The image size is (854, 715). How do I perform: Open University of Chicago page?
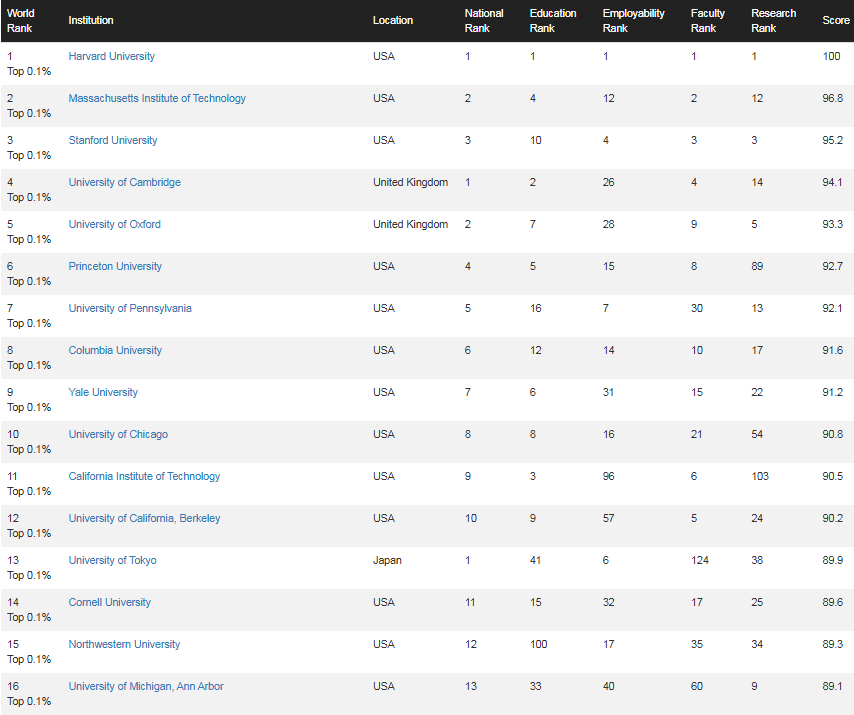coord(118,434)
